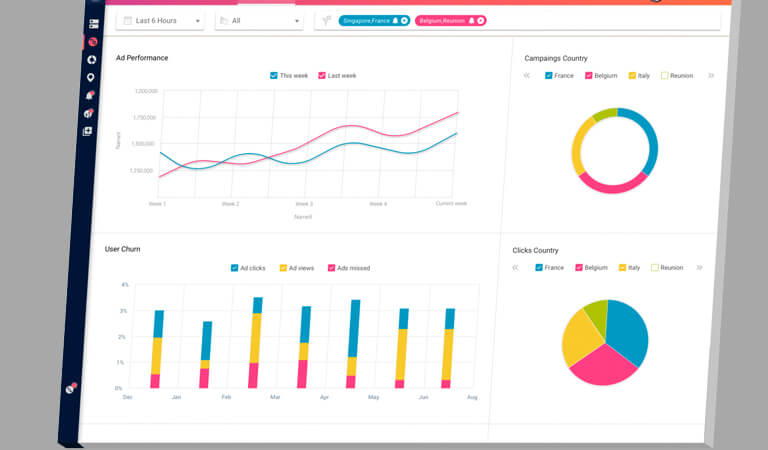Toggle the This week checkbox

tap(273, 75)
